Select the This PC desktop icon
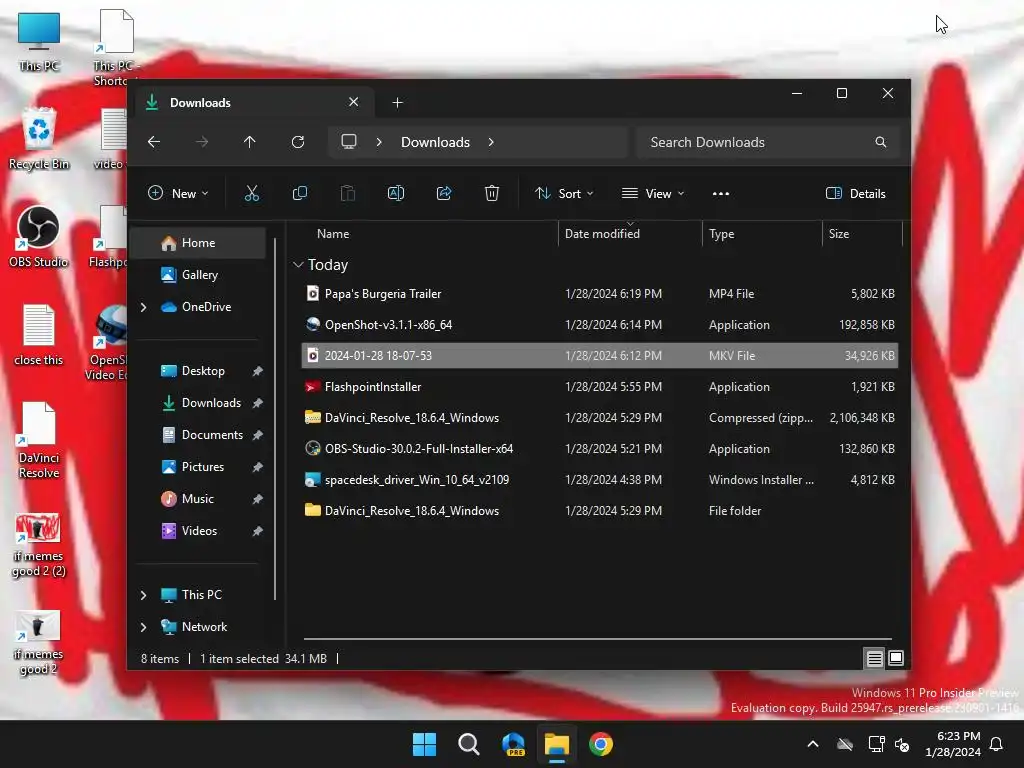 pos(39,41)
